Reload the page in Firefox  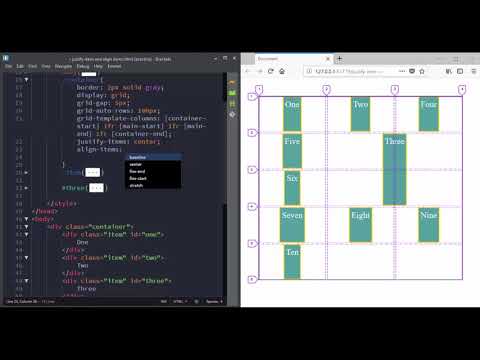point(271,71)
